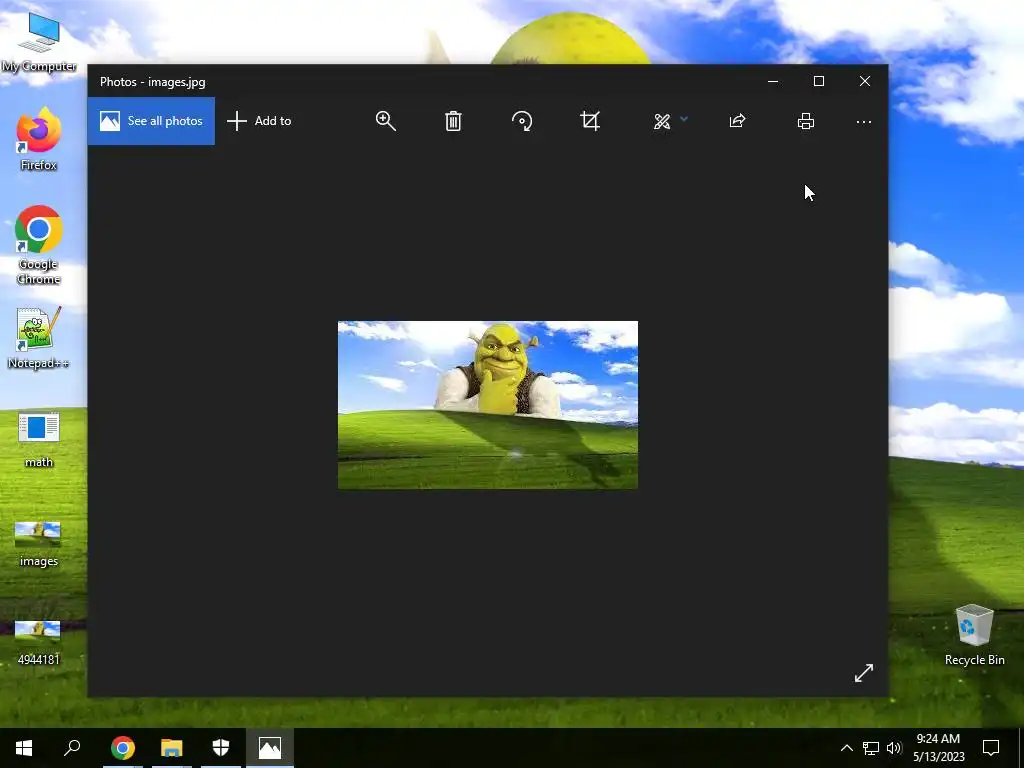1024x768 pixels.
Task: Open Edit & Create tools icon
Action: [x=662, y=121]
